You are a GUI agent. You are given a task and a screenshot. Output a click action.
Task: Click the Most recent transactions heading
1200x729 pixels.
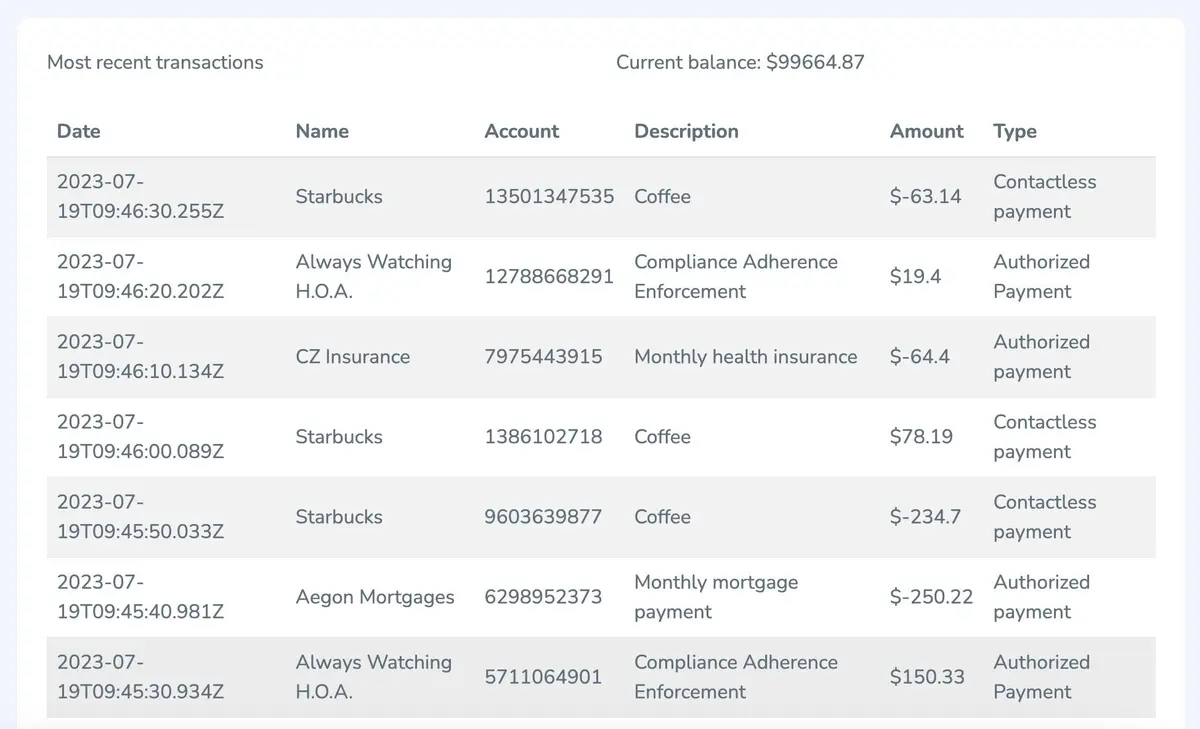pos(155,62)
